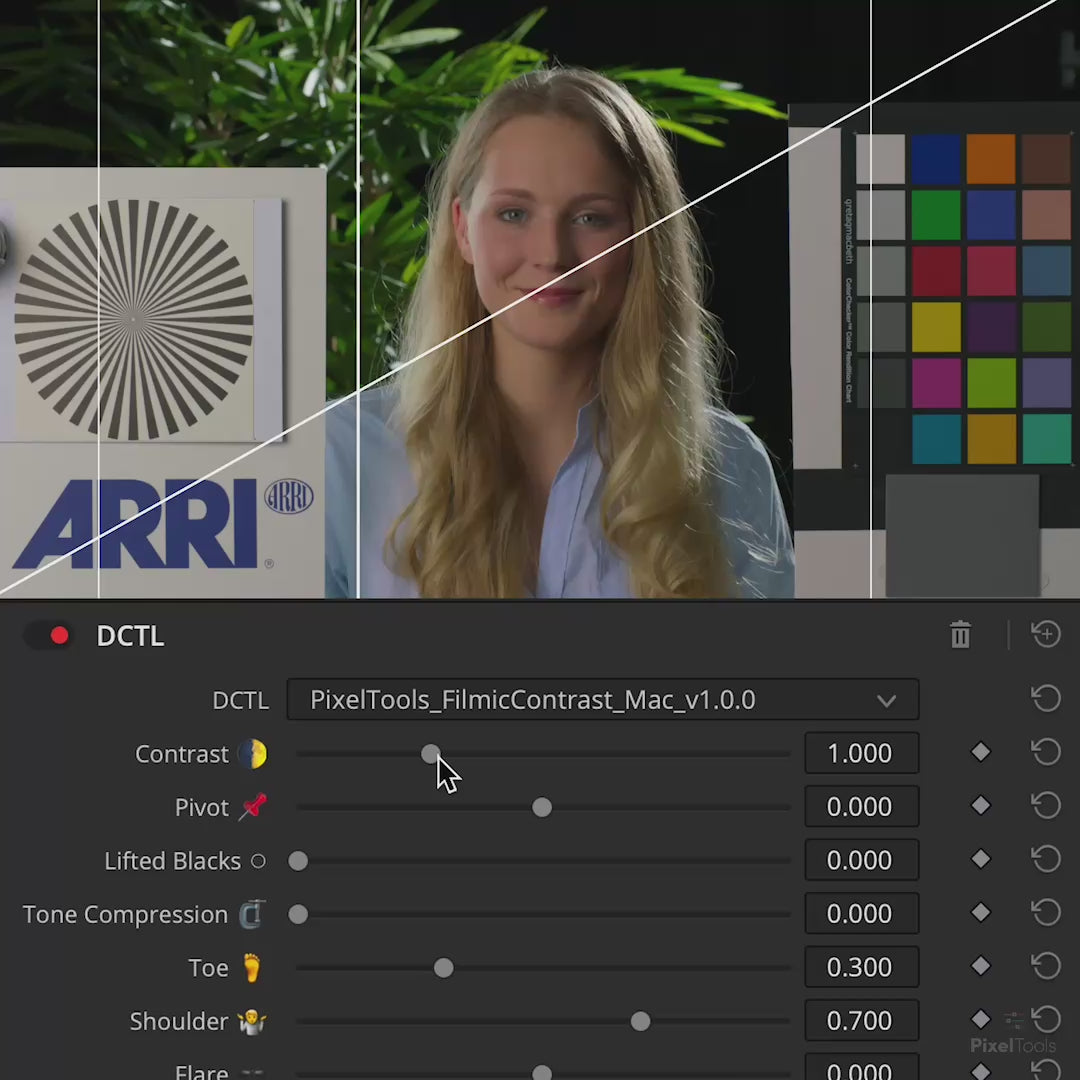Viewport: 1080px width, 1080px height.
Task: Add keyframe for Shoulder parameter
Action: coord(980,1020)
